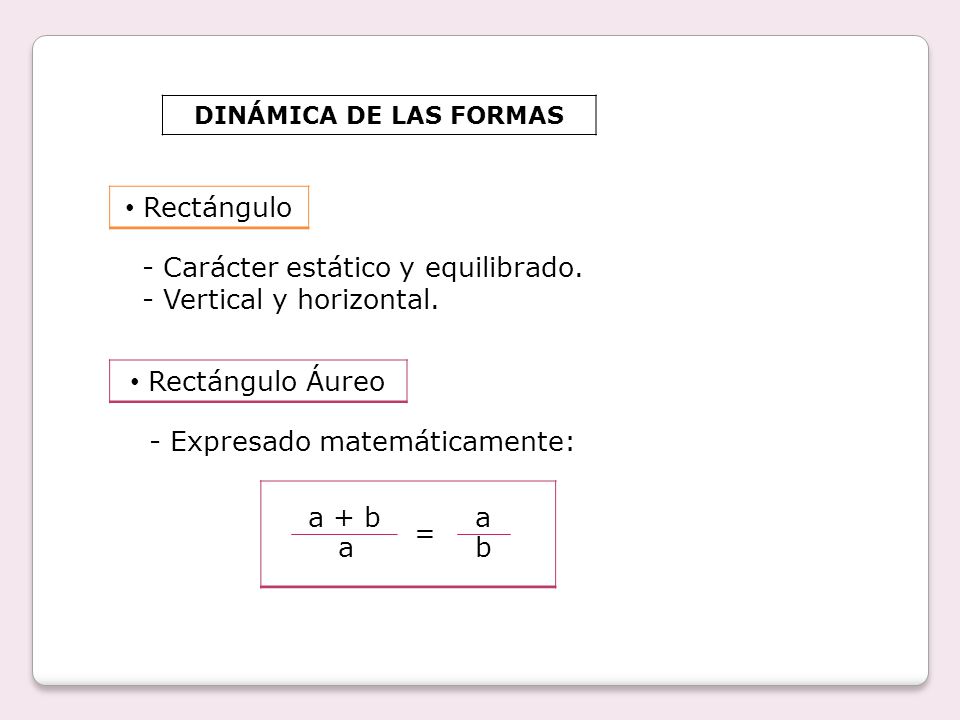The image size is (960, 720).
Task: Click the word horizontal
Action: [x=368, y=300]
